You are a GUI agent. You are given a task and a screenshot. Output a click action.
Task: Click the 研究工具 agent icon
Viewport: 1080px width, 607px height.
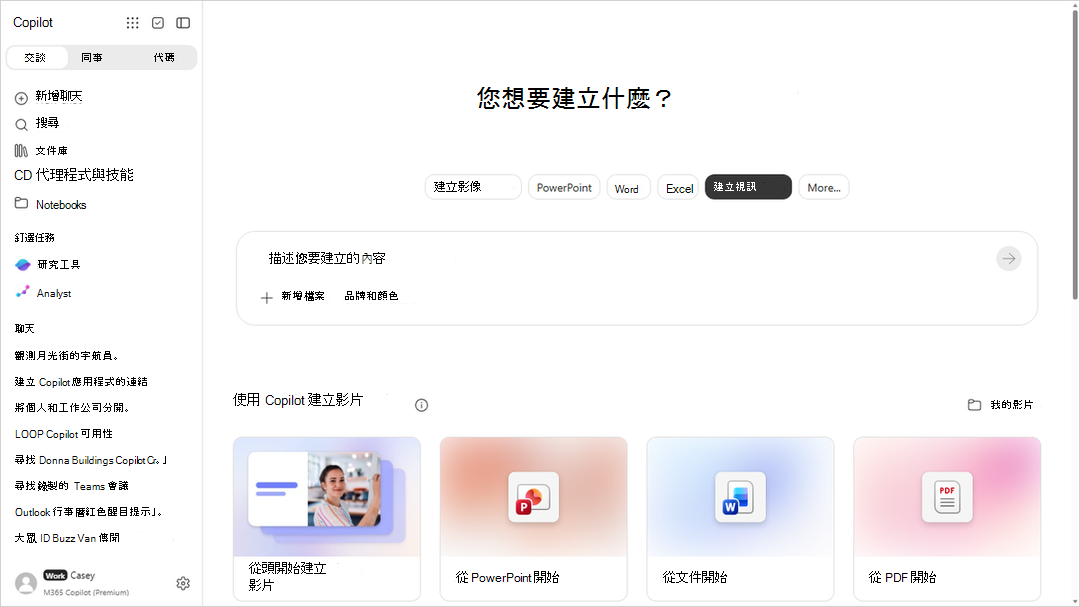[23, 265]
